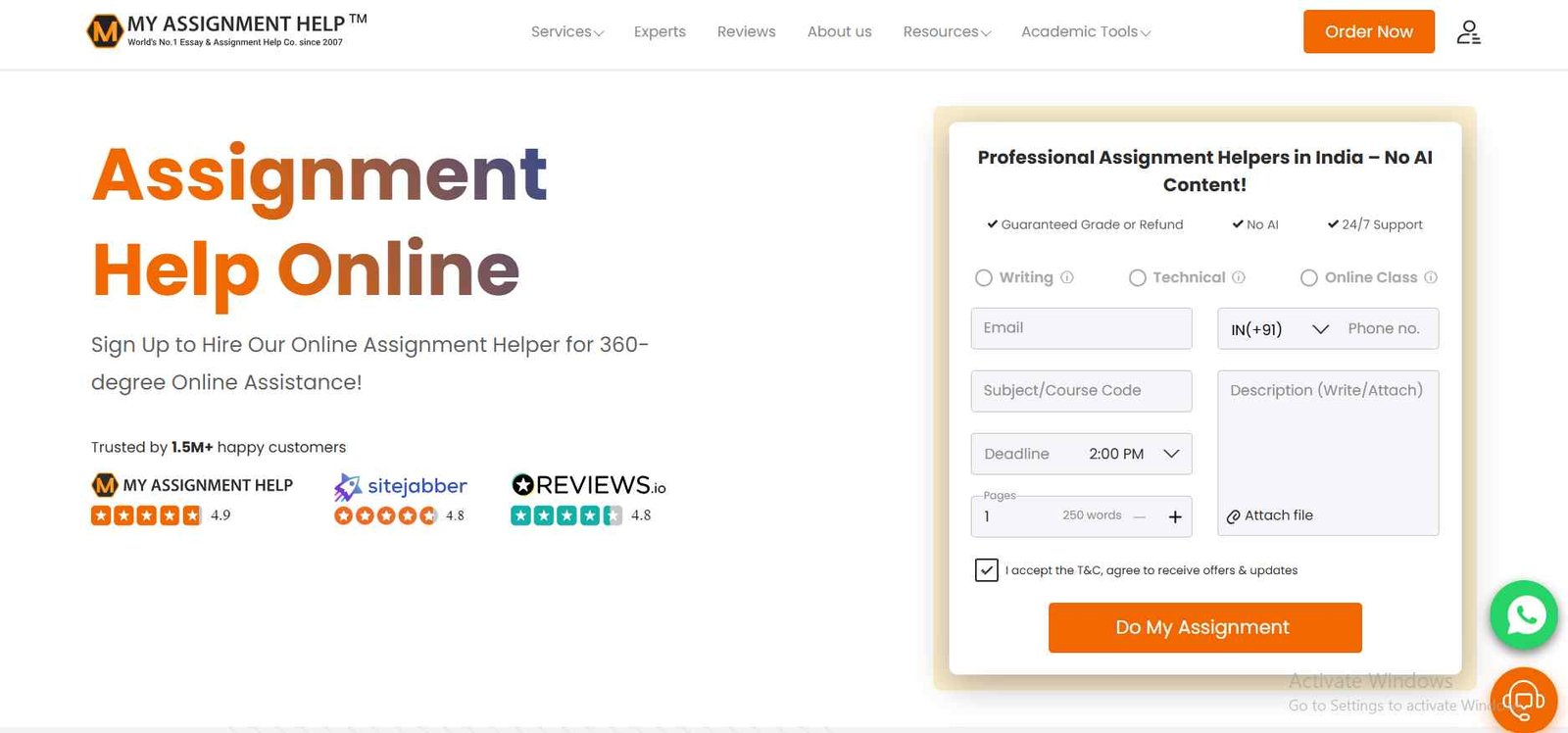This screenshot has height=733, width=1568.
Task: Click the Order Now button
Action: (x=1369, y=31)
